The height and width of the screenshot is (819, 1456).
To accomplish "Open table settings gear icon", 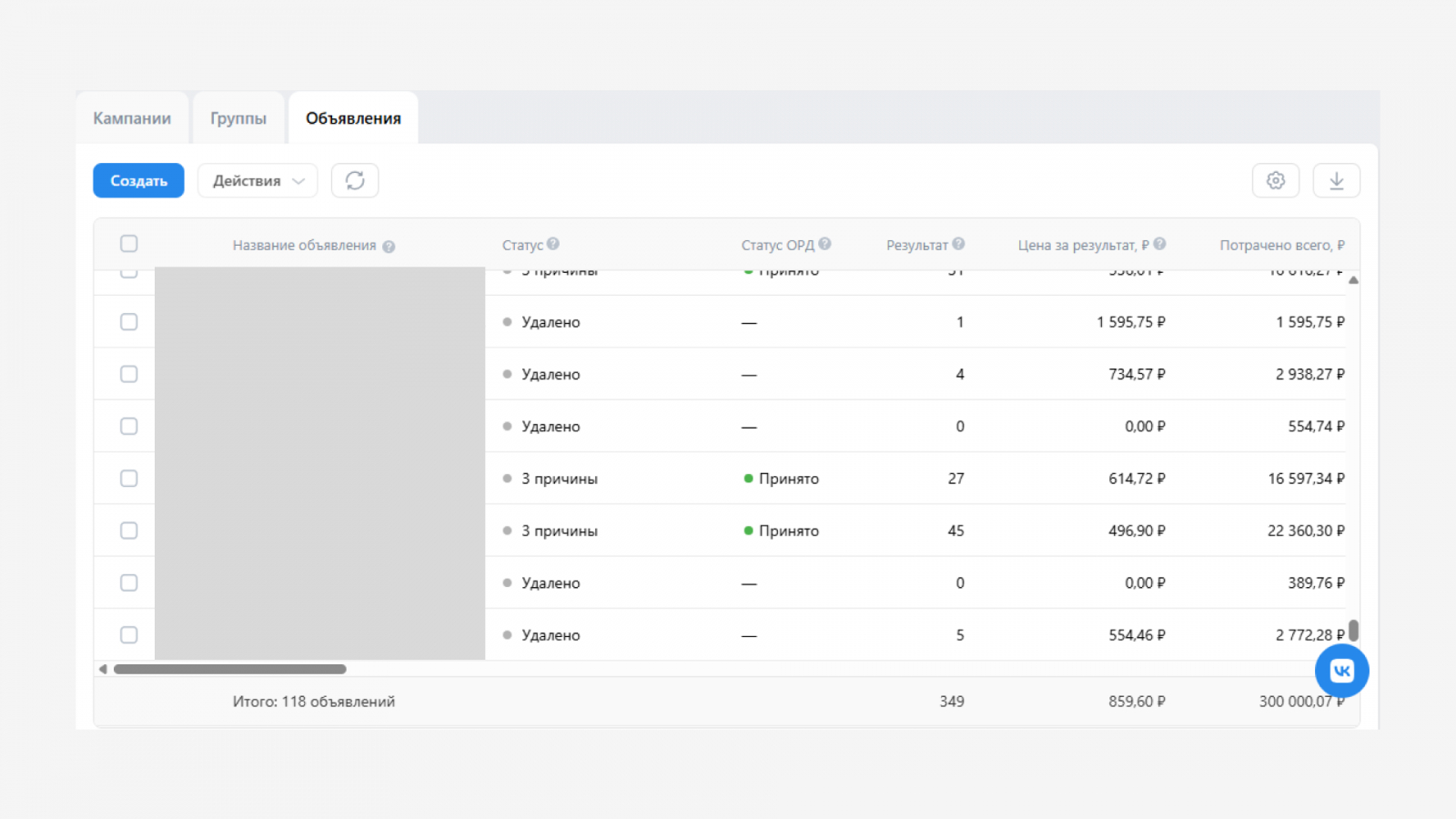I will pyautogui.click(x=1276, y=180).
